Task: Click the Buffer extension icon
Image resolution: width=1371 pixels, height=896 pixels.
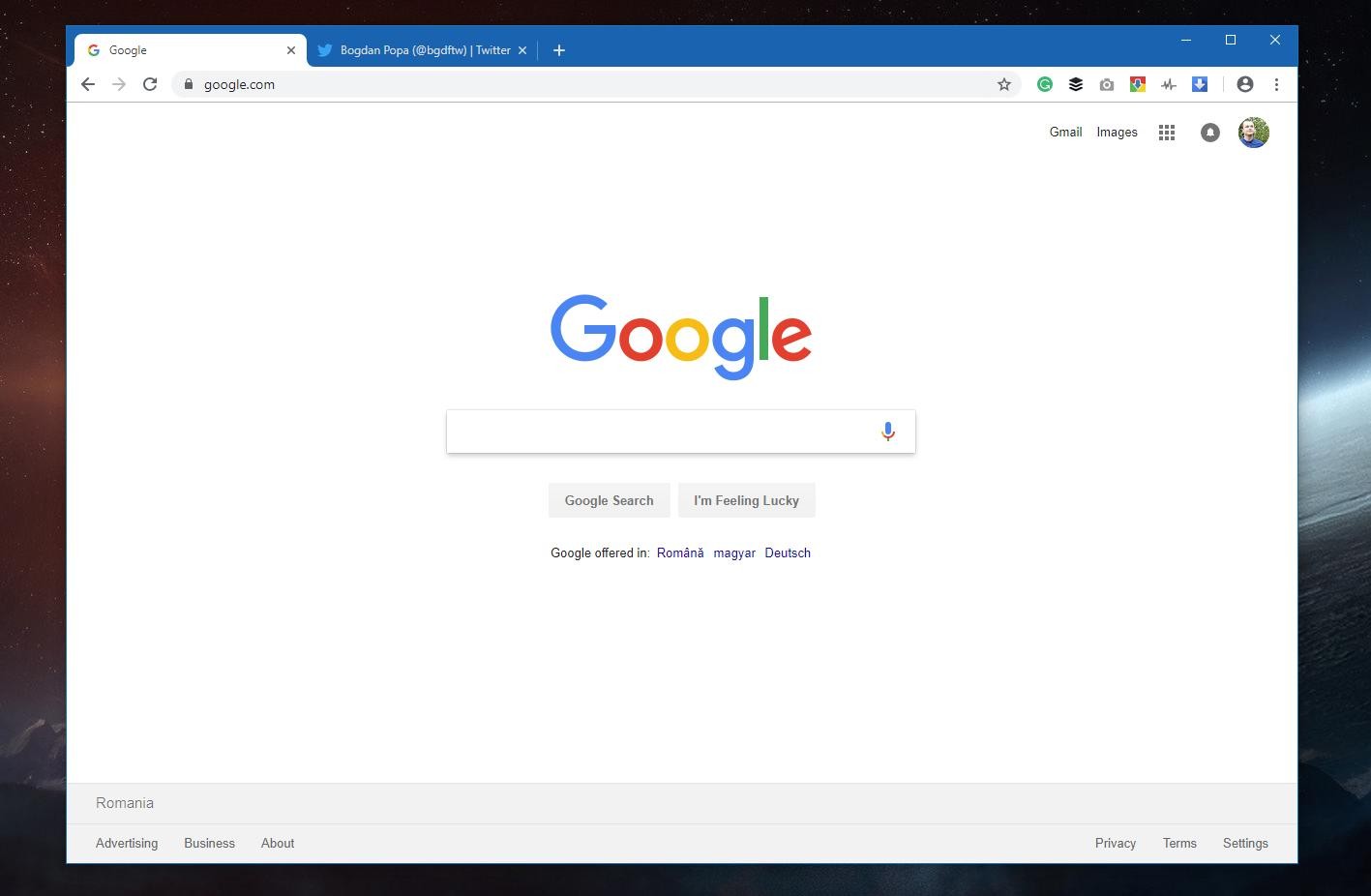Action: click(x=1076, y=84)
